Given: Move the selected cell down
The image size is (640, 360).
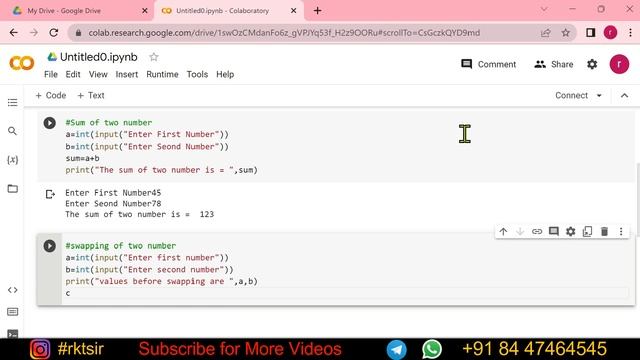Looking at the screenshot, I should tap(520, 231).
